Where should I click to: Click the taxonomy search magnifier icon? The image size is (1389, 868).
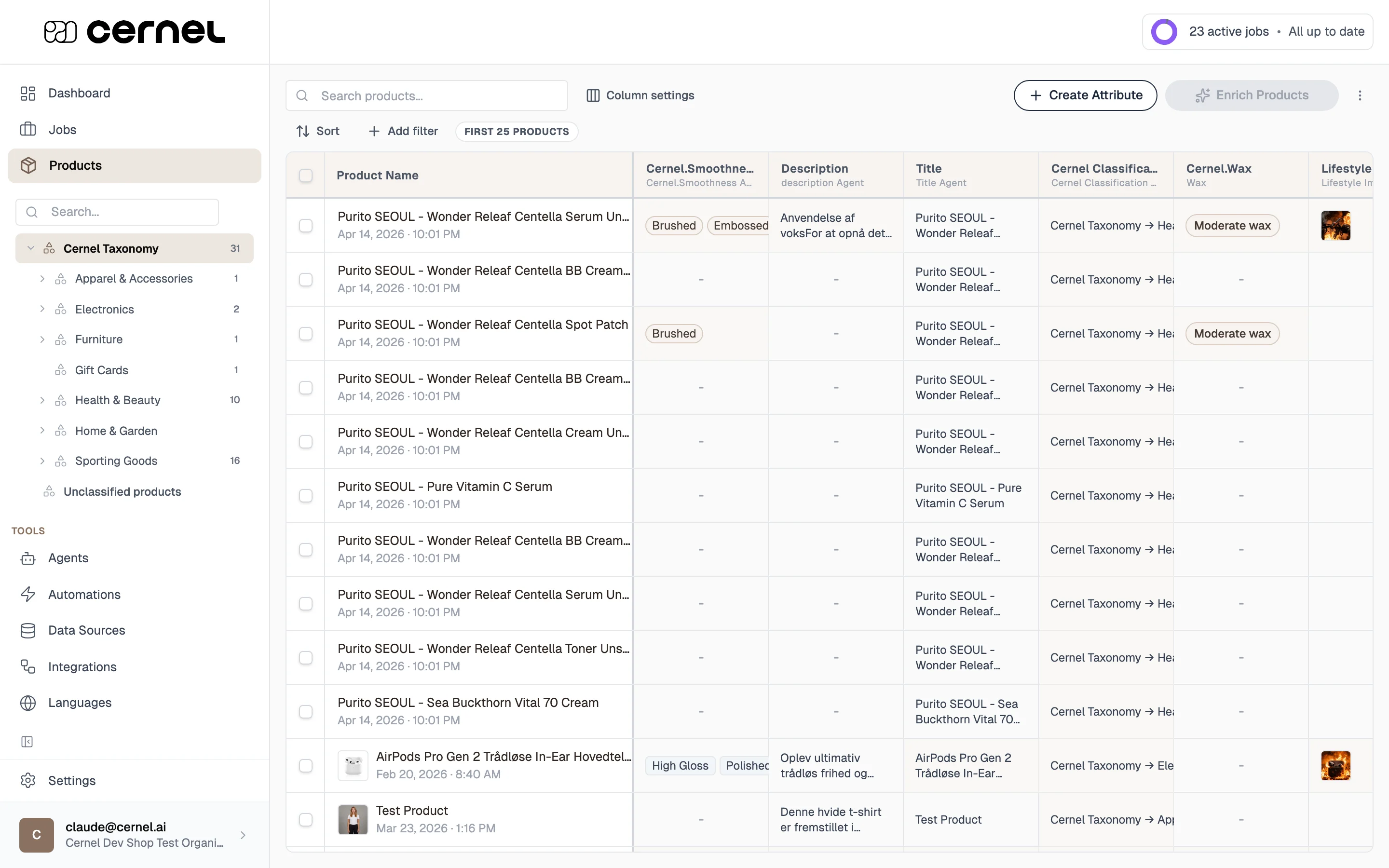point(32,212)
